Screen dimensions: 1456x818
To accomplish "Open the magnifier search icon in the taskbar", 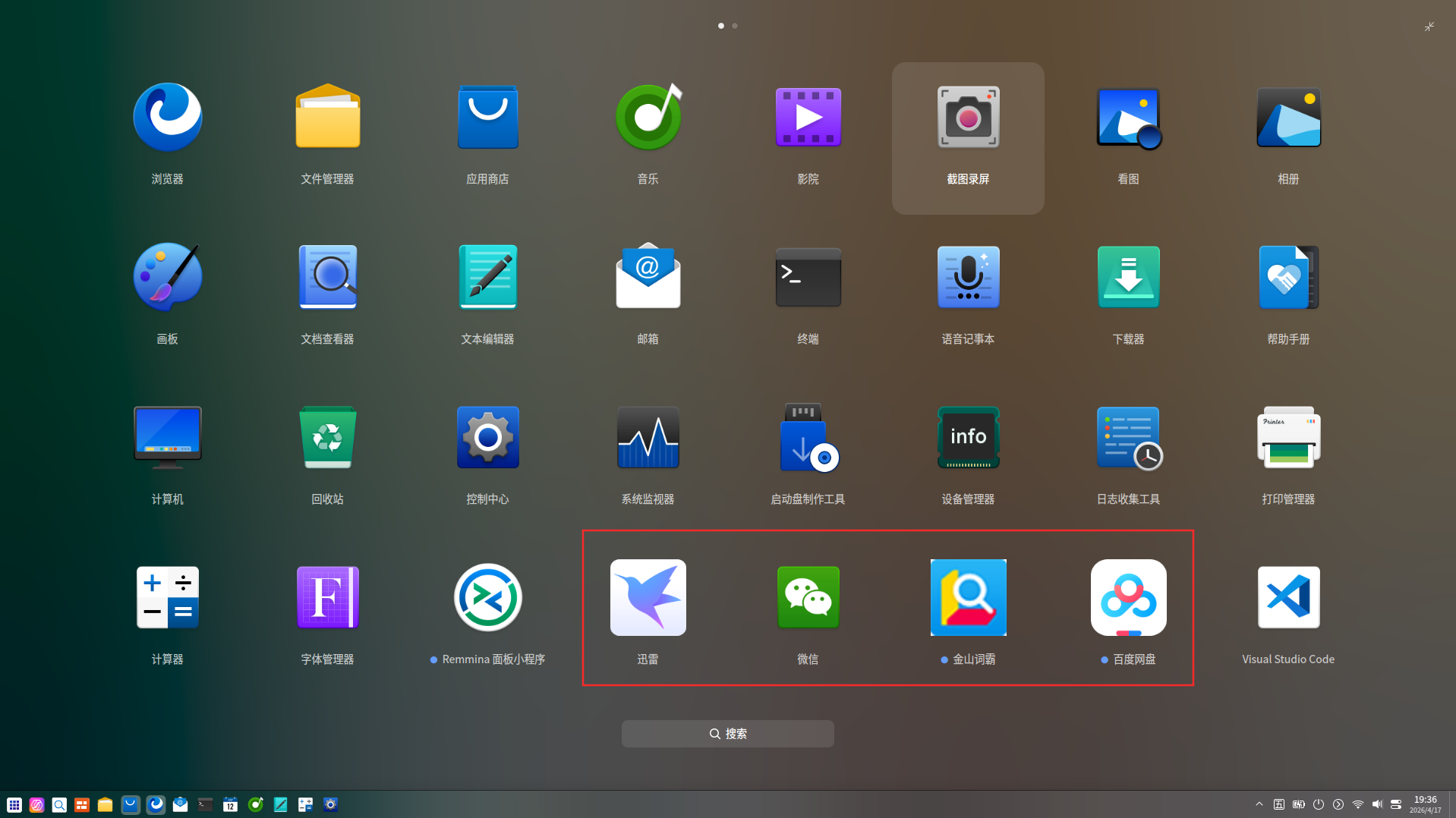I will pos(59,805).
